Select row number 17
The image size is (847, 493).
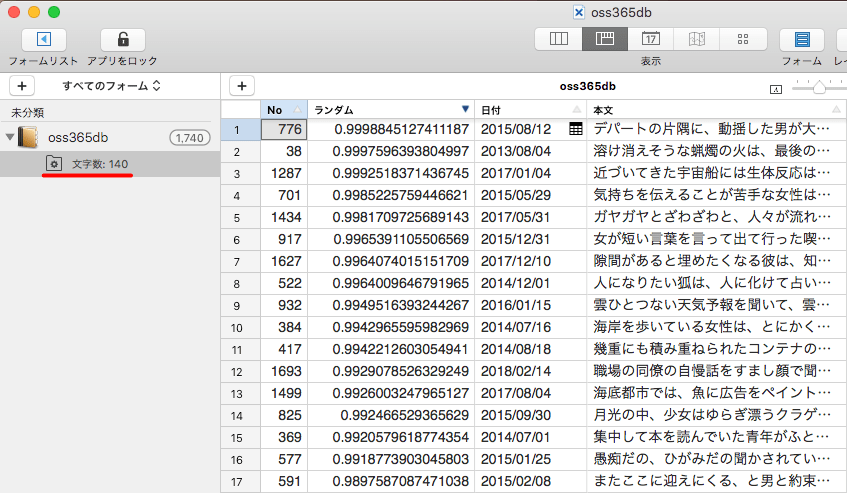[237, 482]
